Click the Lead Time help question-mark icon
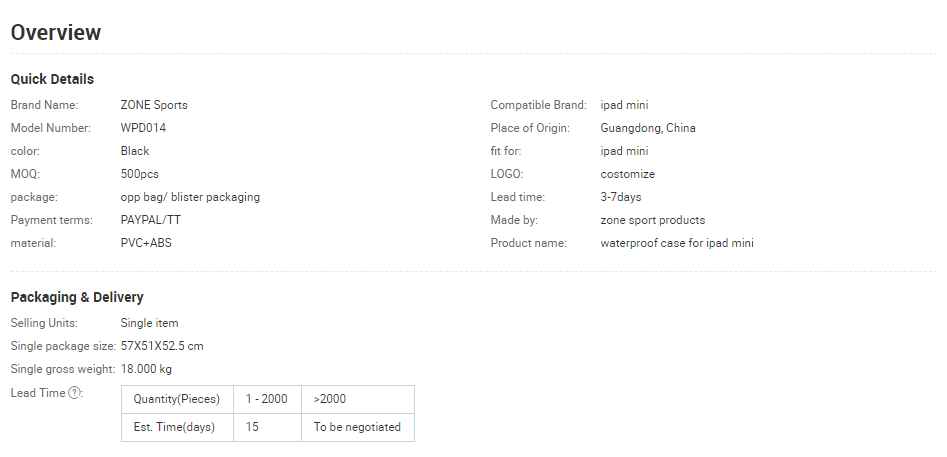Viewport: 947px width, 457px height. click(x=74, y=393)
